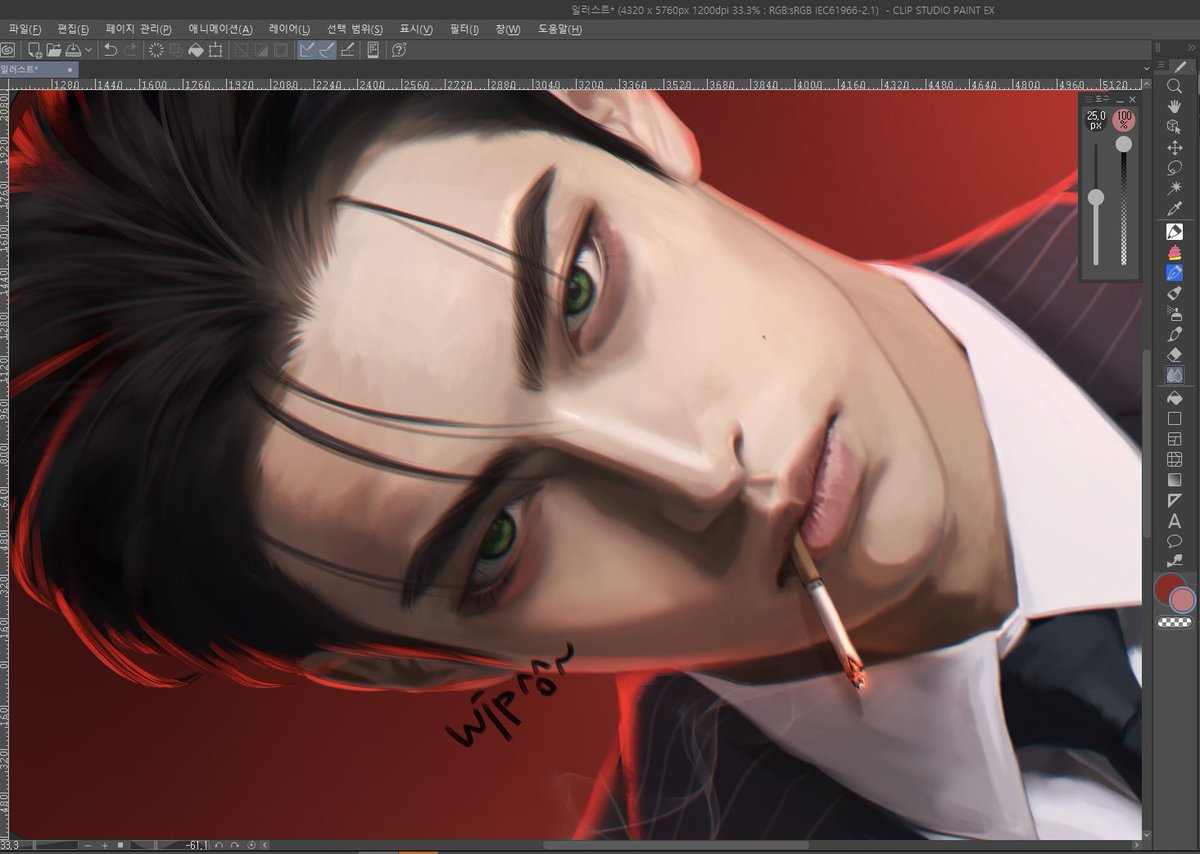1200x854 pixels.
Task: Click the Scale/Rotate transform icon
Action: [215, 49]
